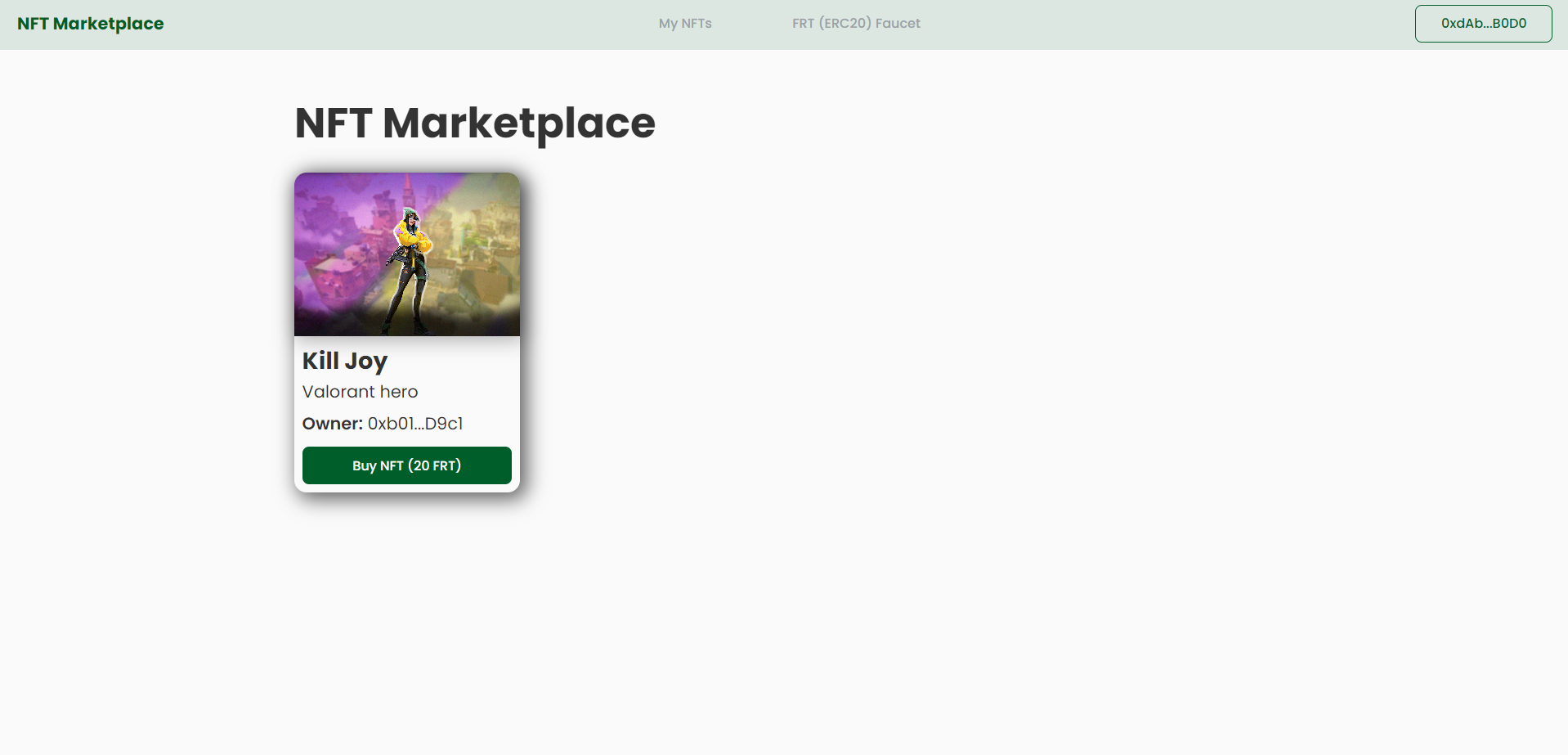Click the owner address 0xb01...D9c1

[x=415, y=424]
